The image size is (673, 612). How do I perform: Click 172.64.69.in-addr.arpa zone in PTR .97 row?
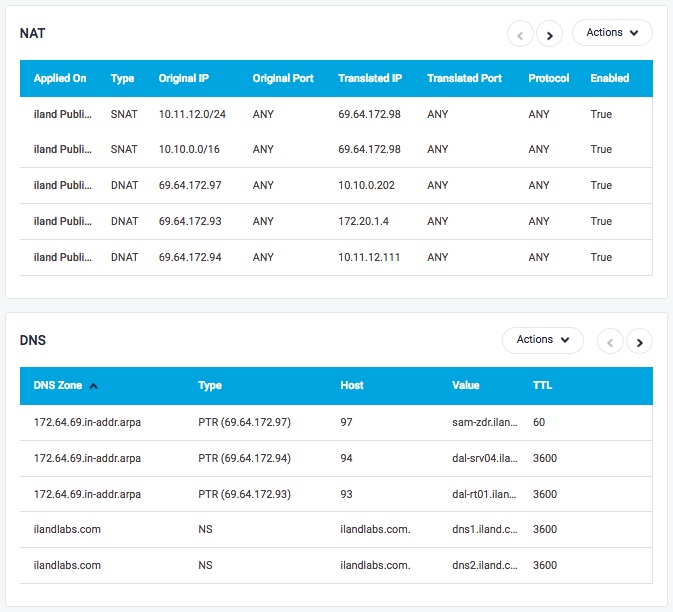point(87,422)
